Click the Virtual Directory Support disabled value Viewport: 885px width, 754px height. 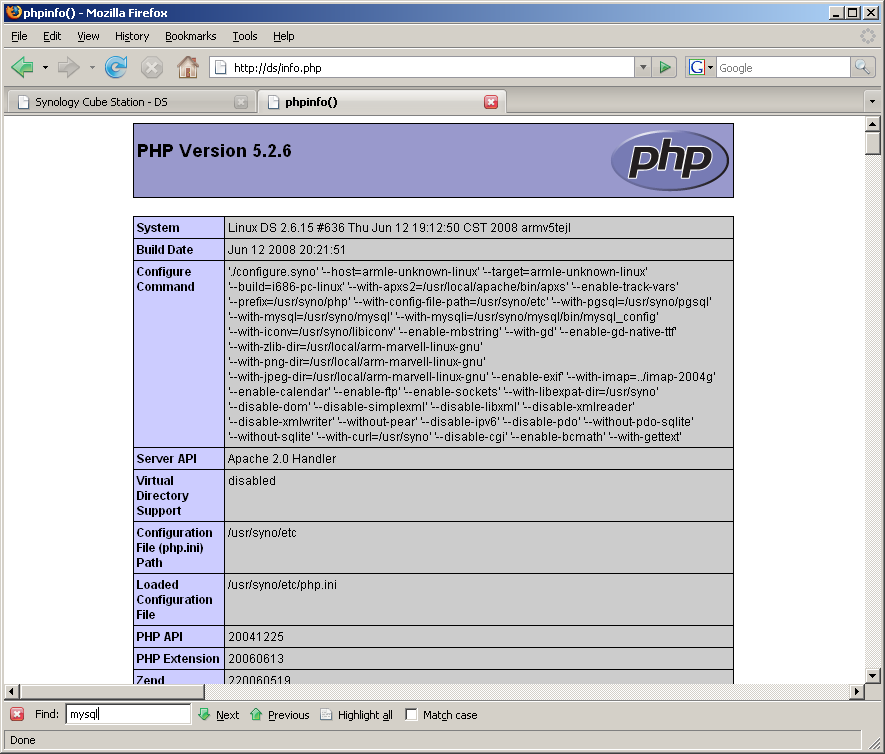[252, 481]
